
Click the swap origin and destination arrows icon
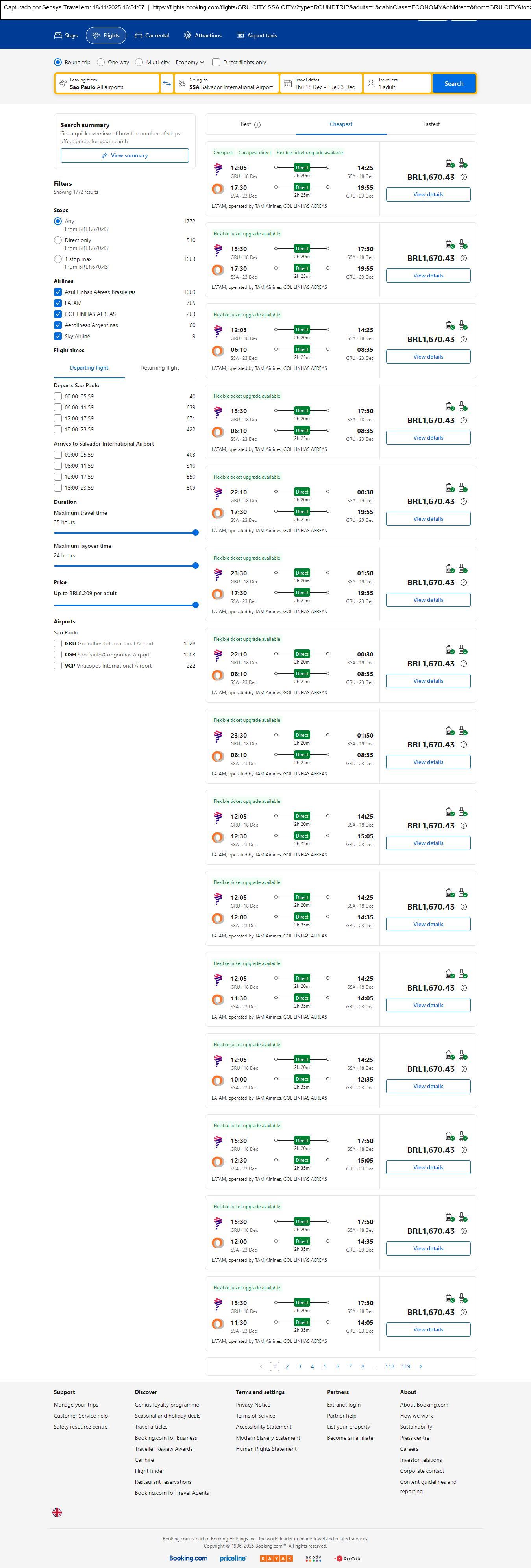[x=167, y=83]
